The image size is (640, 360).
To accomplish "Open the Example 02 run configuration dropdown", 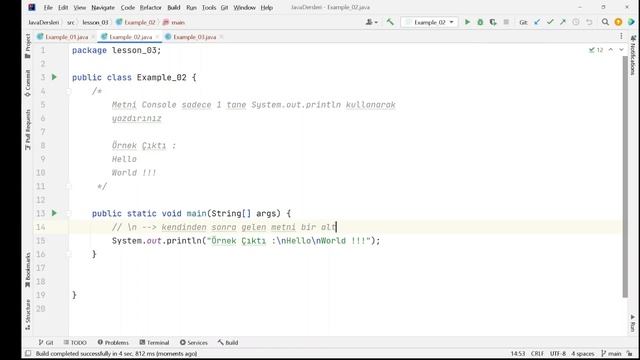I will [429, 22].
